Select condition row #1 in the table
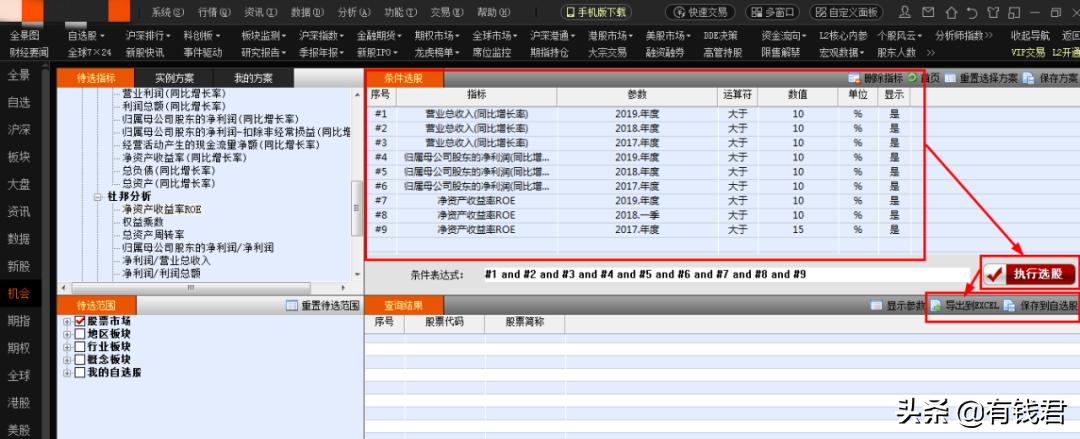Screen dimensions: 1080x439 click(644, 114)
